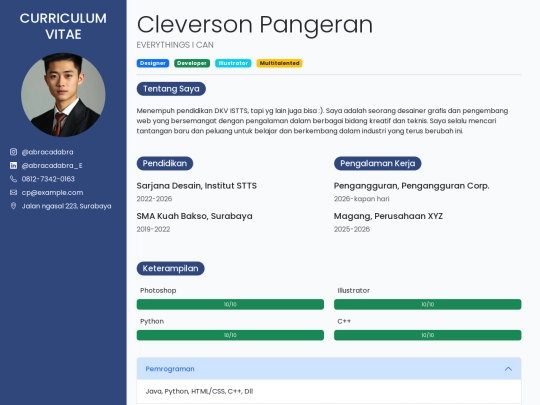Screen dimensions: 540x405
Task: Click the Photoshop skill progress bar
Action: click(x=230, y=304)
